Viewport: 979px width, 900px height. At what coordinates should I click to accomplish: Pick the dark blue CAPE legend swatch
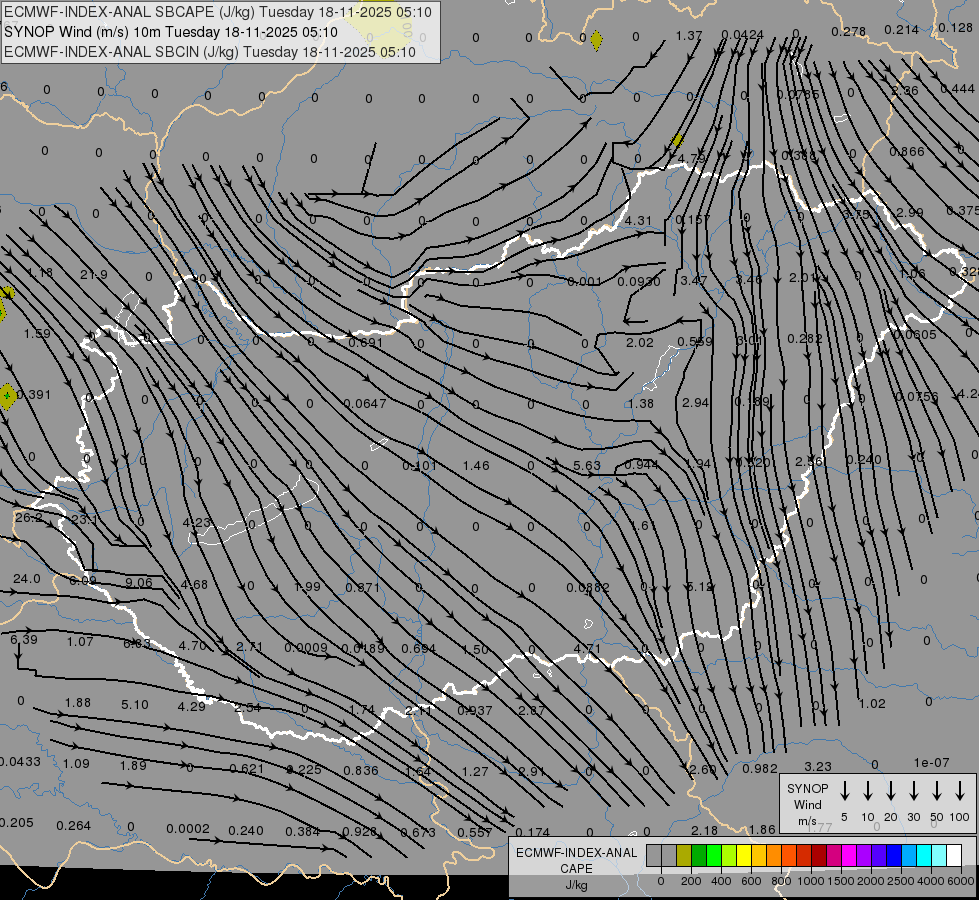[x=894, y=856]
